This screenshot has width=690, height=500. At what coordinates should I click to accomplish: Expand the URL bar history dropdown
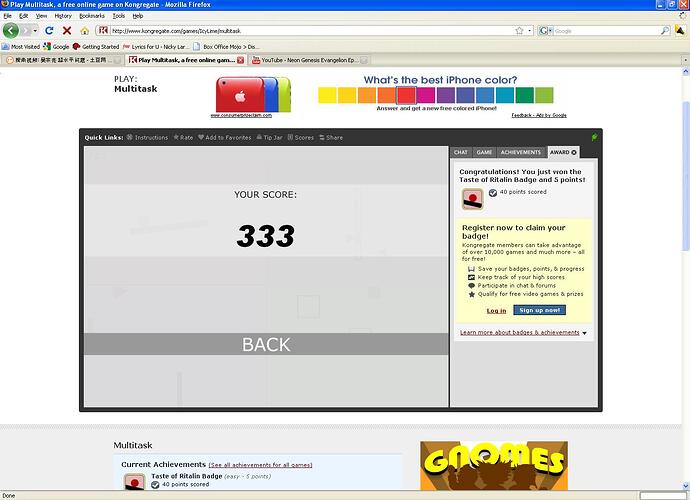coord(530,31)
